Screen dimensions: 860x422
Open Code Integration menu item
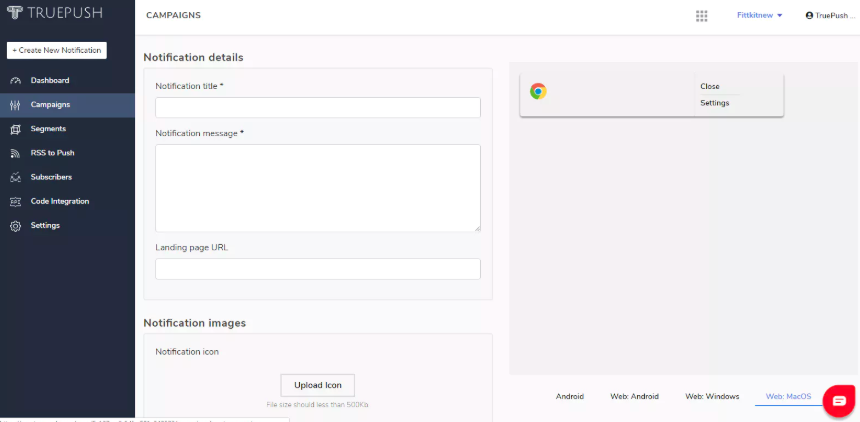(67, 201)
